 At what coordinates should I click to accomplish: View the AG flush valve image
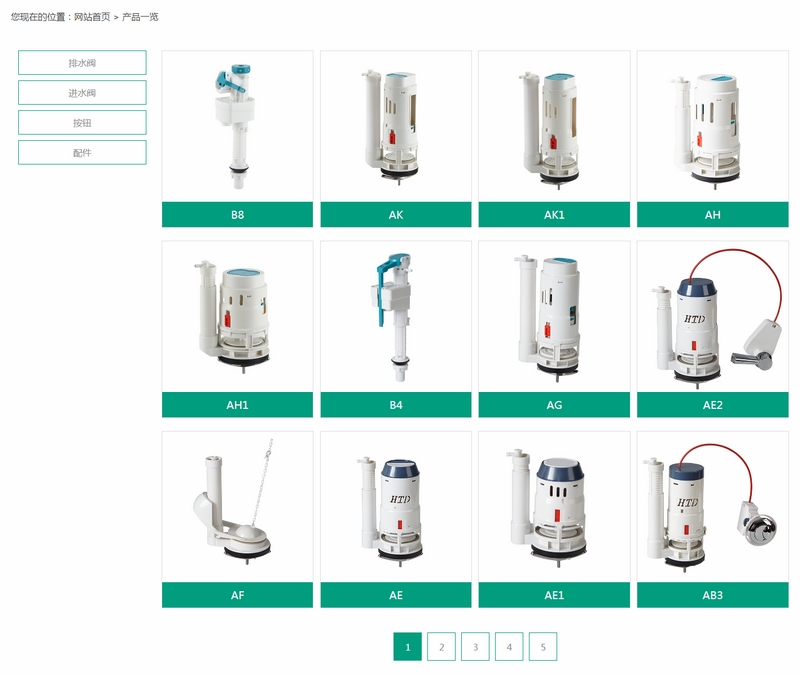[x=554, y=316]
